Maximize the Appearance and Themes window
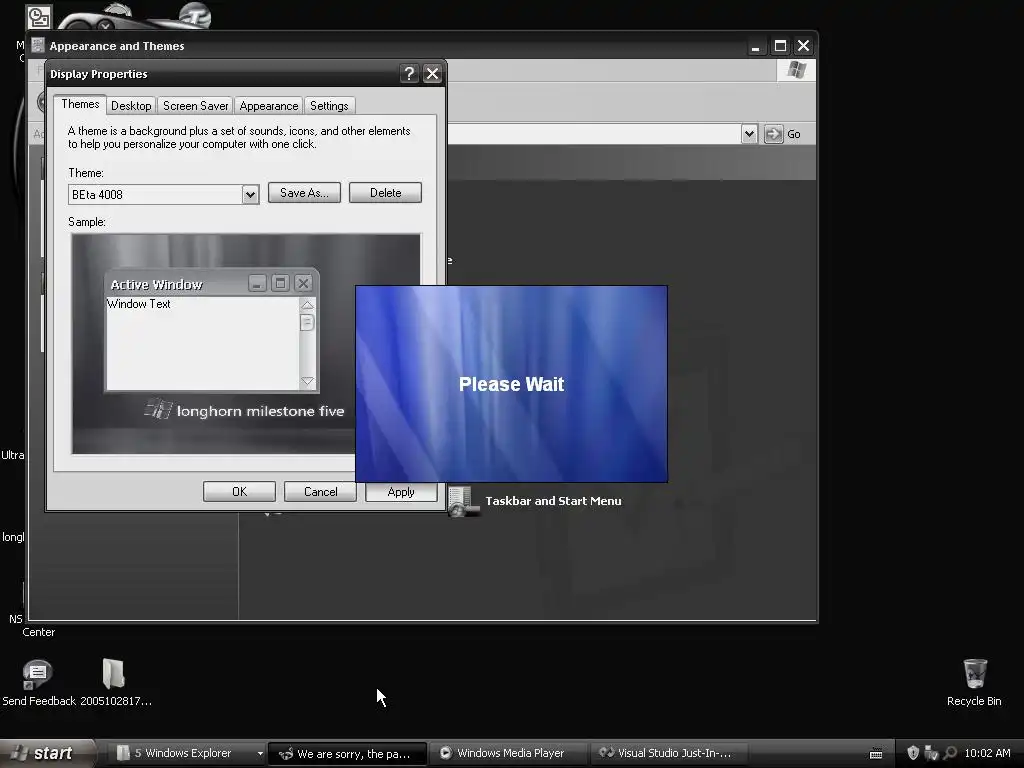This screenshot has height=768, width=1024. pos(780,46)
